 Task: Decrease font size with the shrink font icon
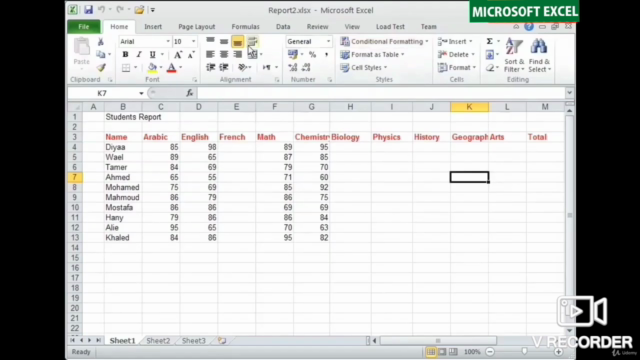pos(191,54)
